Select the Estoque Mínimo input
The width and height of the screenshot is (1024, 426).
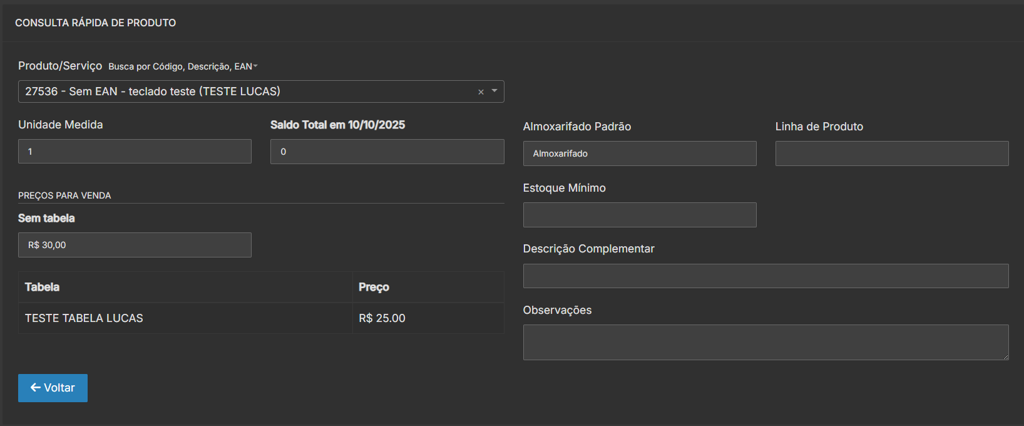[639, 215]
